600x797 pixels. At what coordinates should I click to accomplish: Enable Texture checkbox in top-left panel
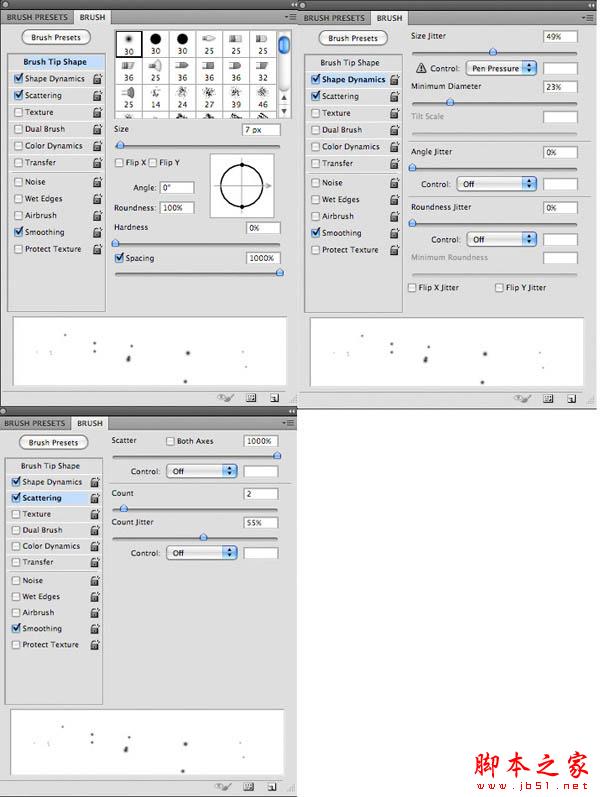point(19,112)
